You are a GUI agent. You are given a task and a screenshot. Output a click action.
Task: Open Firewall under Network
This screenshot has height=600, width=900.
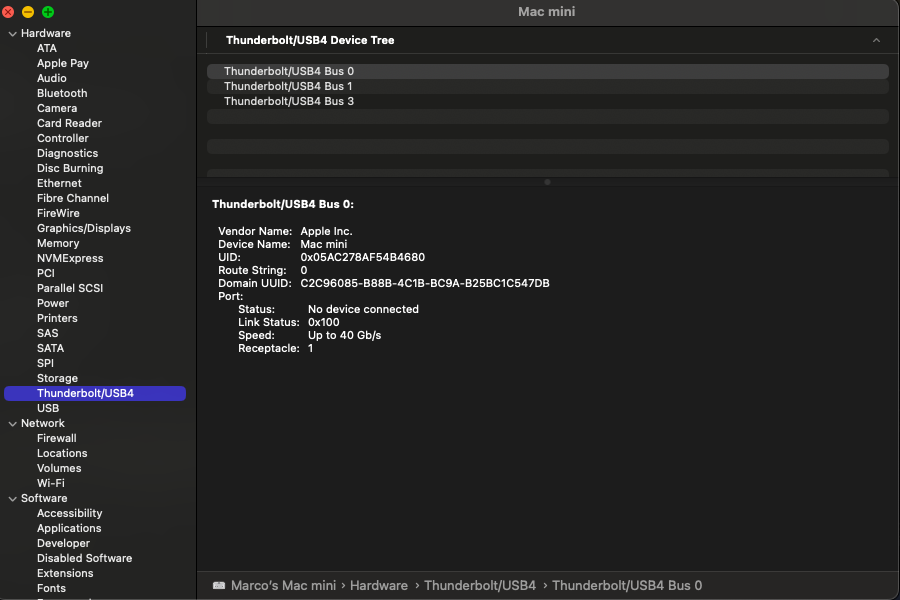coord(56,438)
